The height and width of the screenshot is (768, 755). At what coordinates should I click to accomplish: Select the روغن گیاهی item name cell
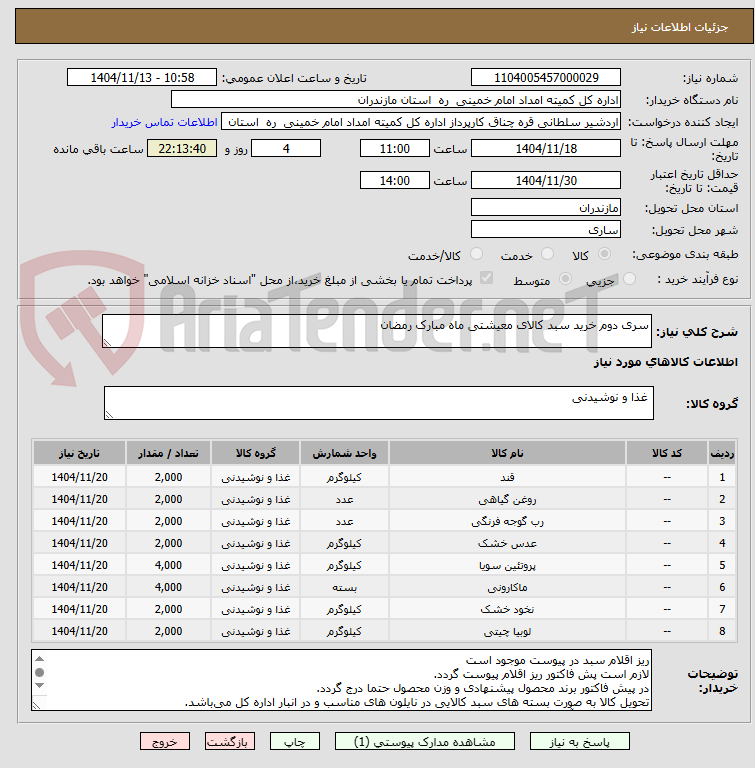[x=507, y=499]
